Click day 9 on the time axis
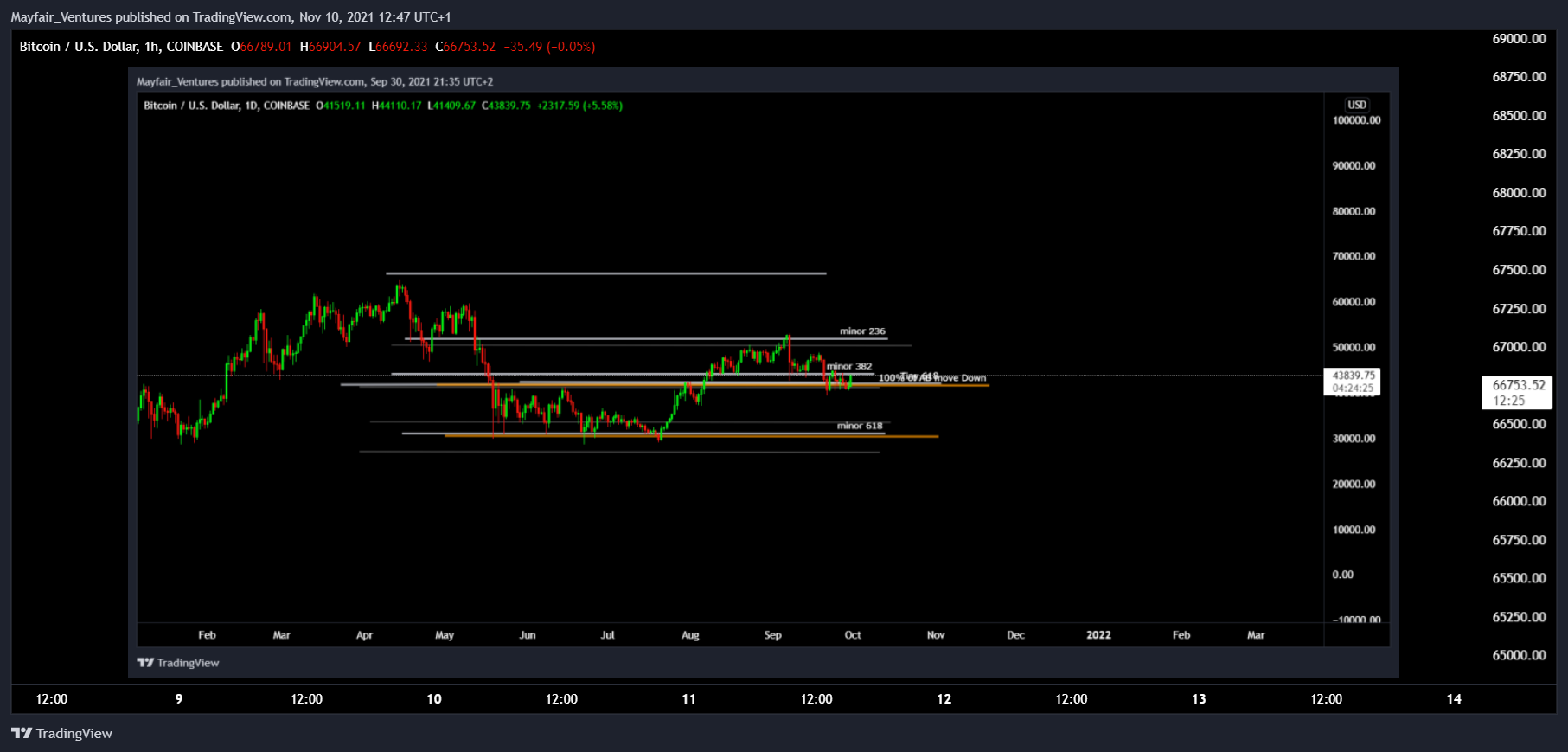The image size is (1568, 752). 179,699
